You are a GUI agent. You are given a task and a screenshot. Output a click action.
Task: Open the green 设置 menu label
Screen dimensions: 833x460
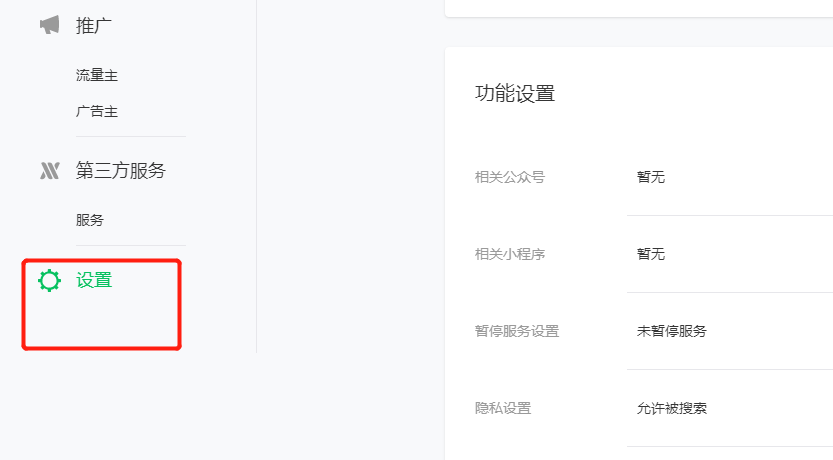coord(94,281)
